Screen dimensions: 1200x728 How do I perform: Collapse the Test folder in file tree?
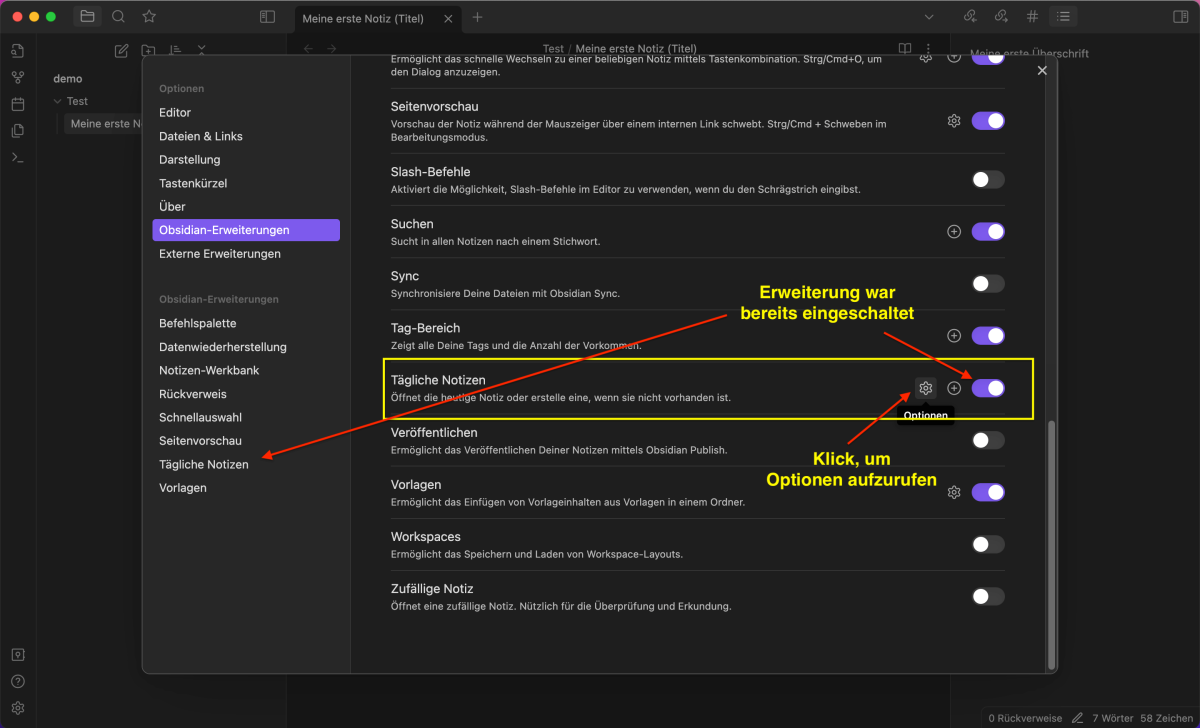tap(58, 101)
